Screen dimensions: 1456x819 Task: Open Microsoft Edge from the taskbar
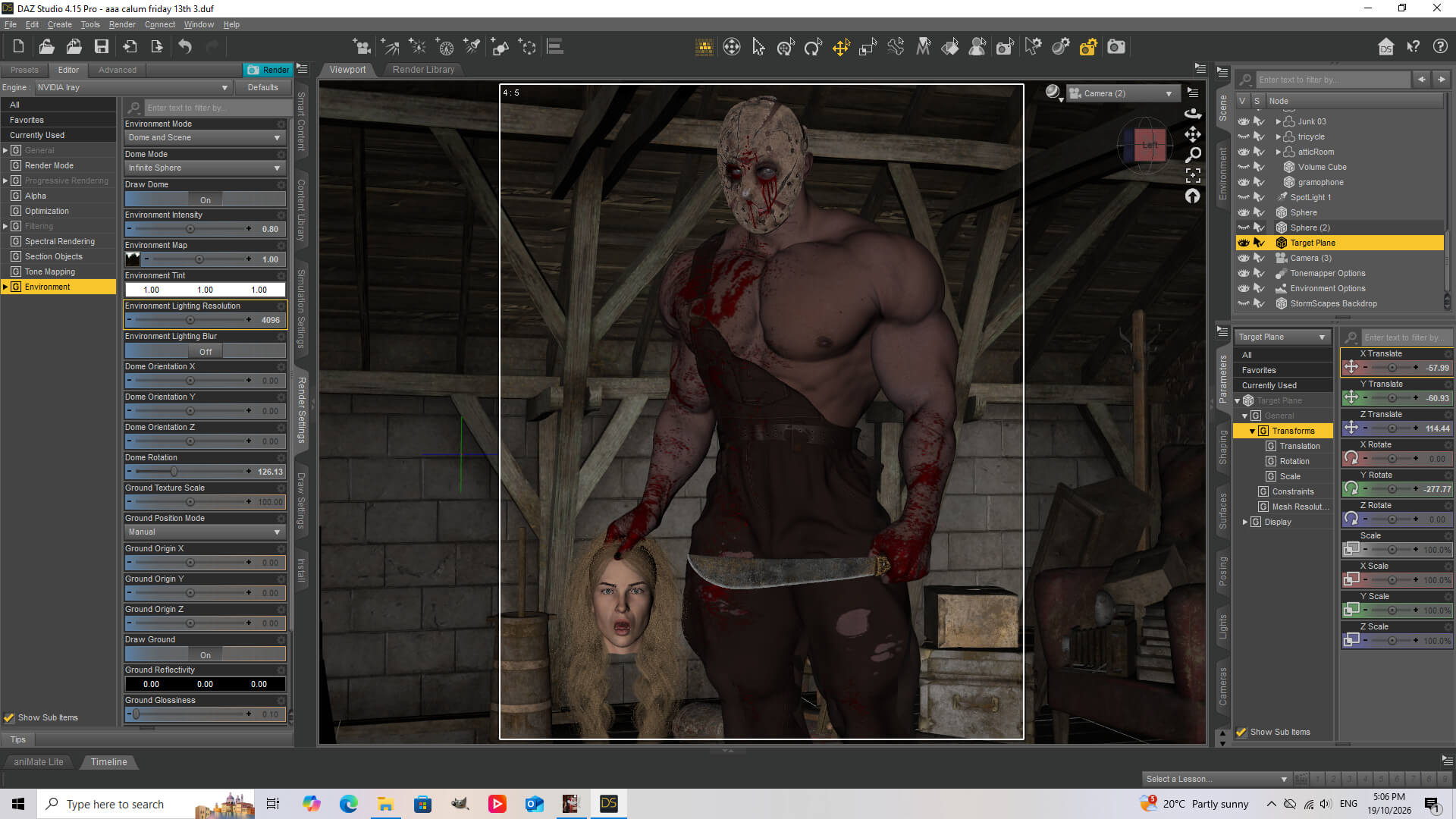(349, 804)
